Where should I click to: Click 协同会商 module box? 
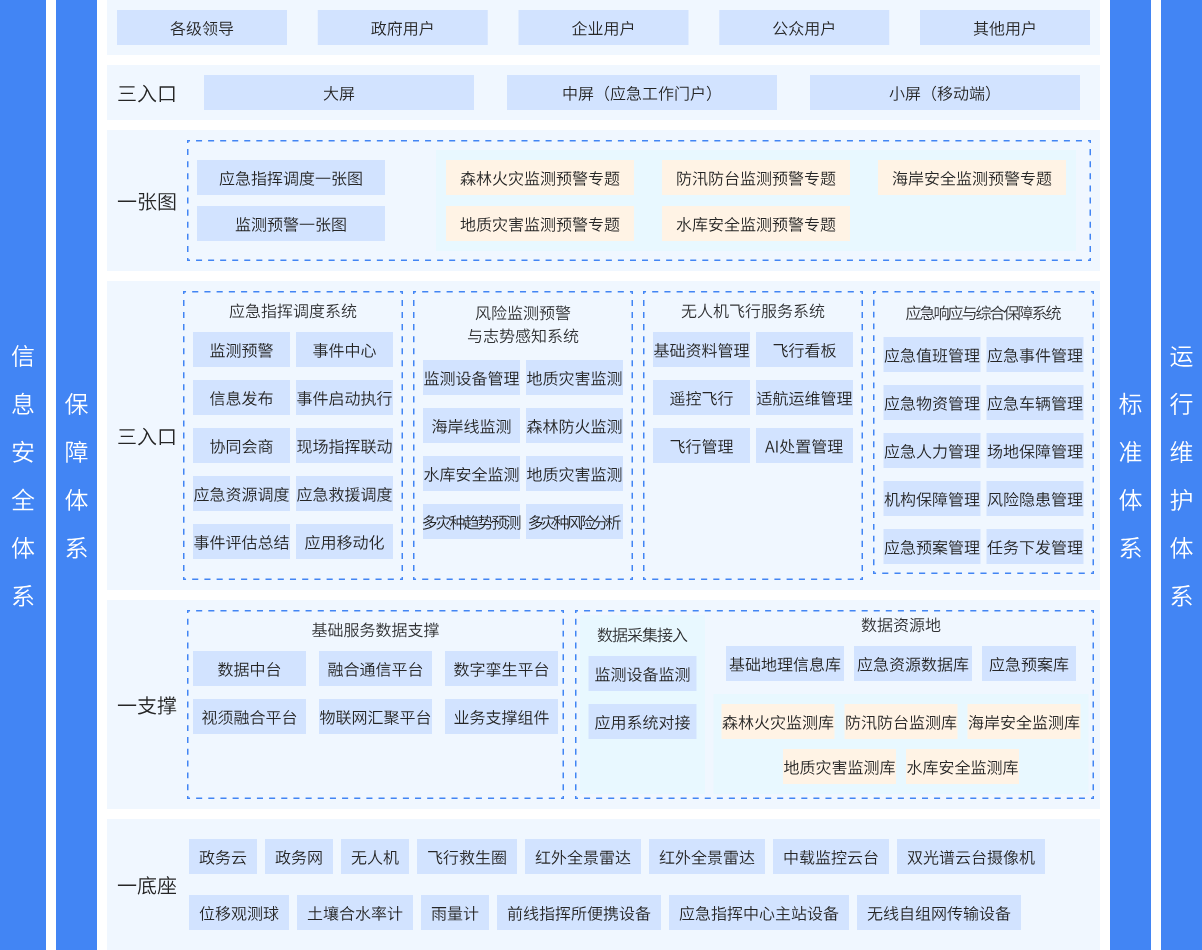(241, 446)
